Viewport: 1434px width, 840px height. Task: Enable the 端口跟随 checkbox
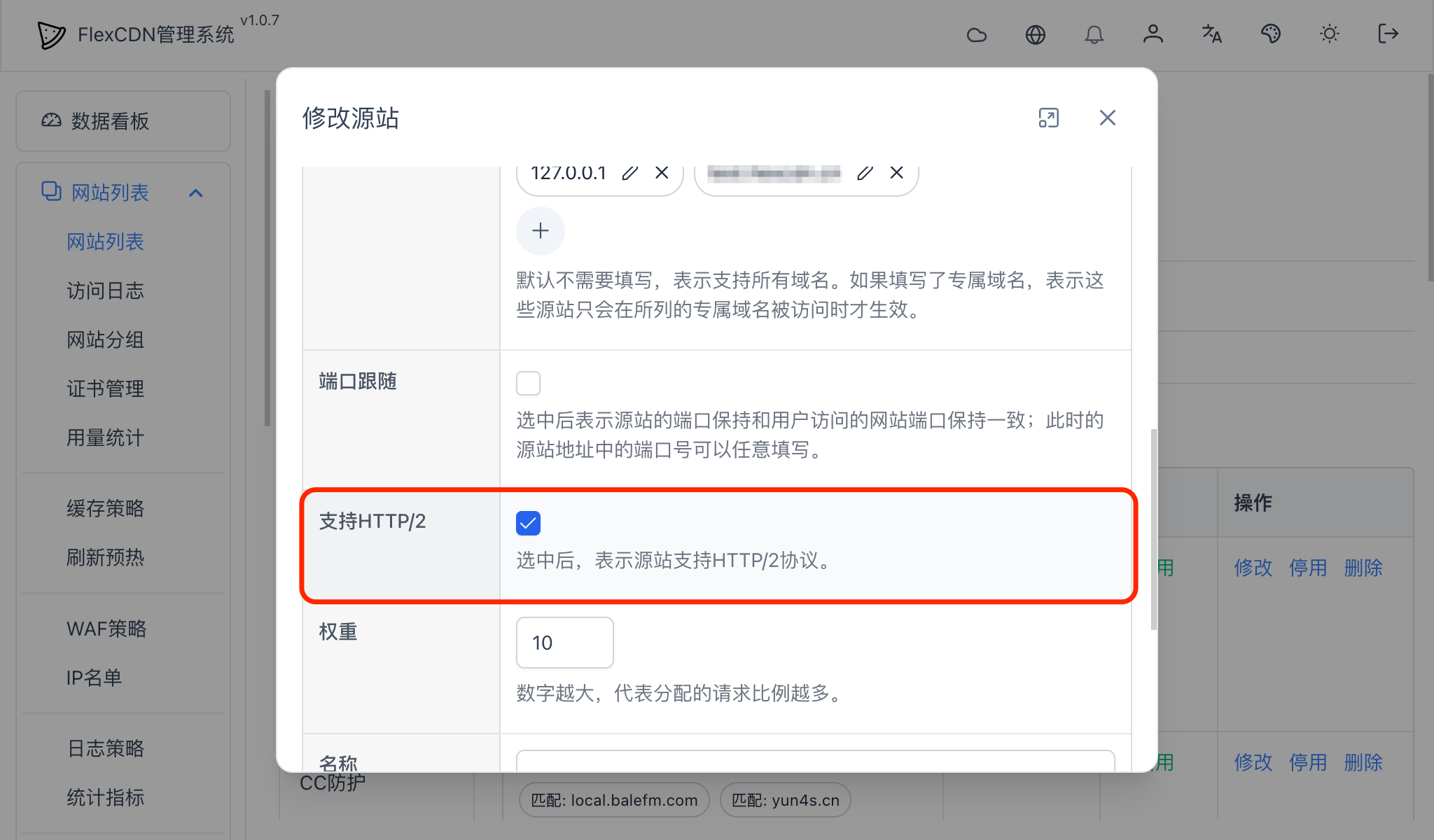[529, 382]
